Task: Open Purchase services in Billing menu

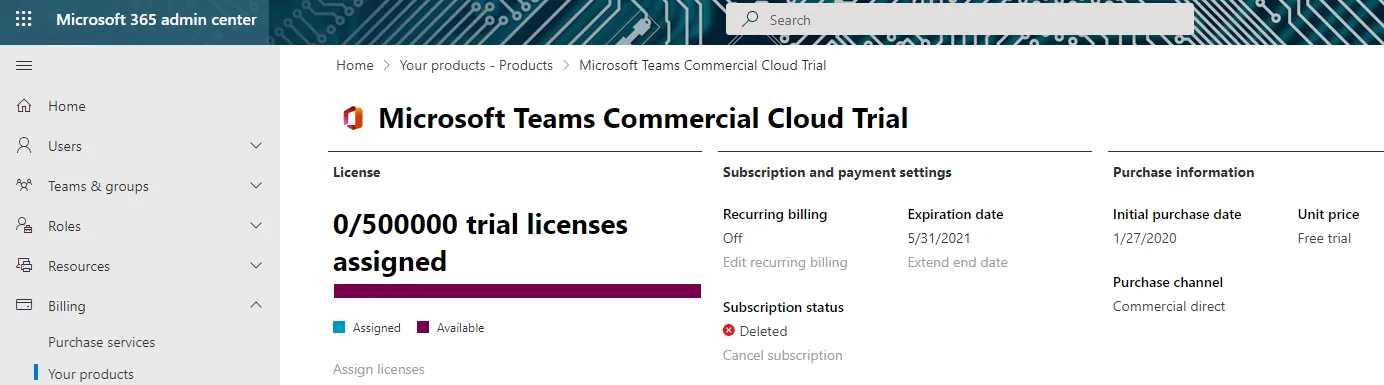Action: tap(102, 342)
